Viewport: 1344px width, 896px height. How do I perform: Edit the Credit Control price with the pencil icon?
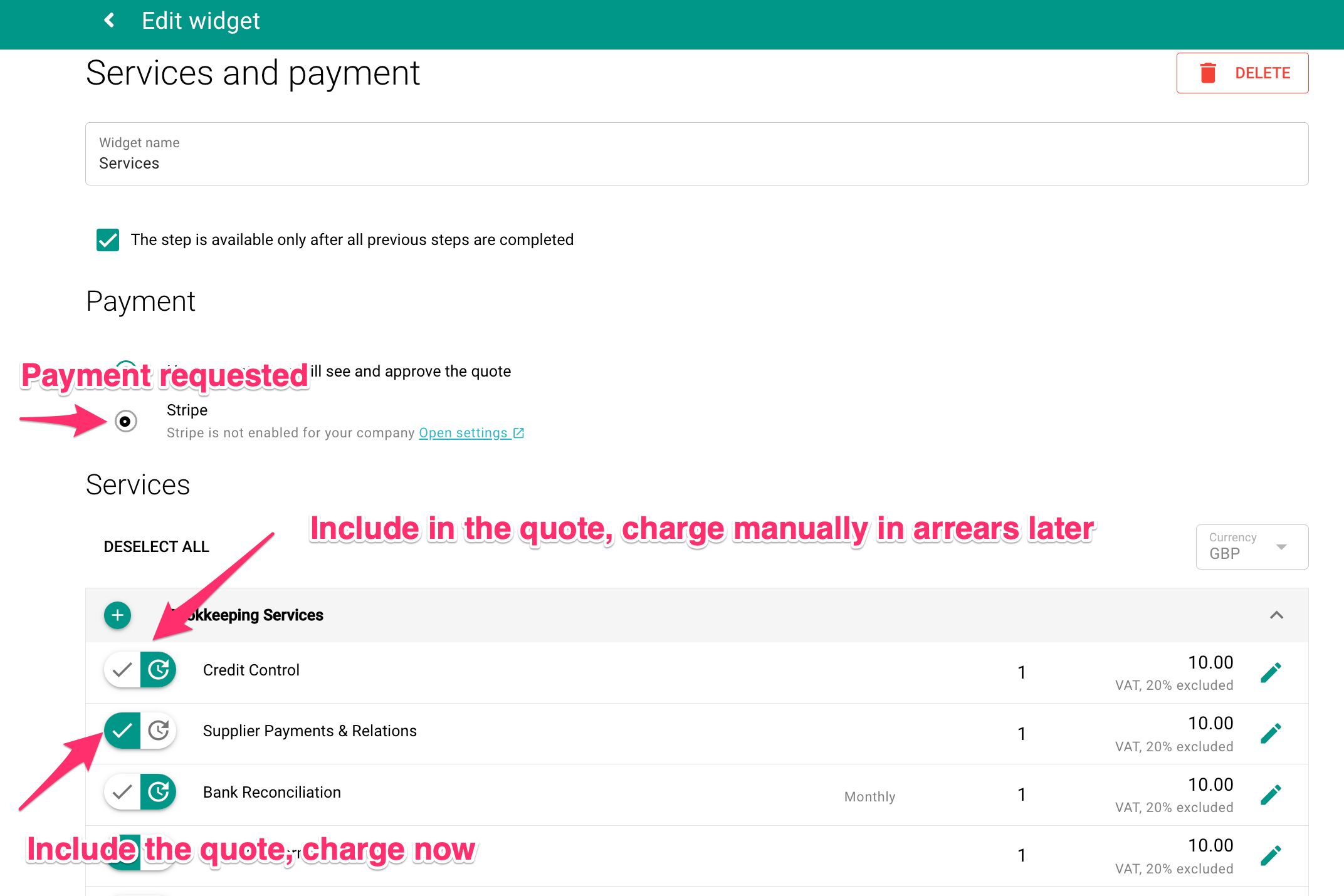pos(1271,671)
